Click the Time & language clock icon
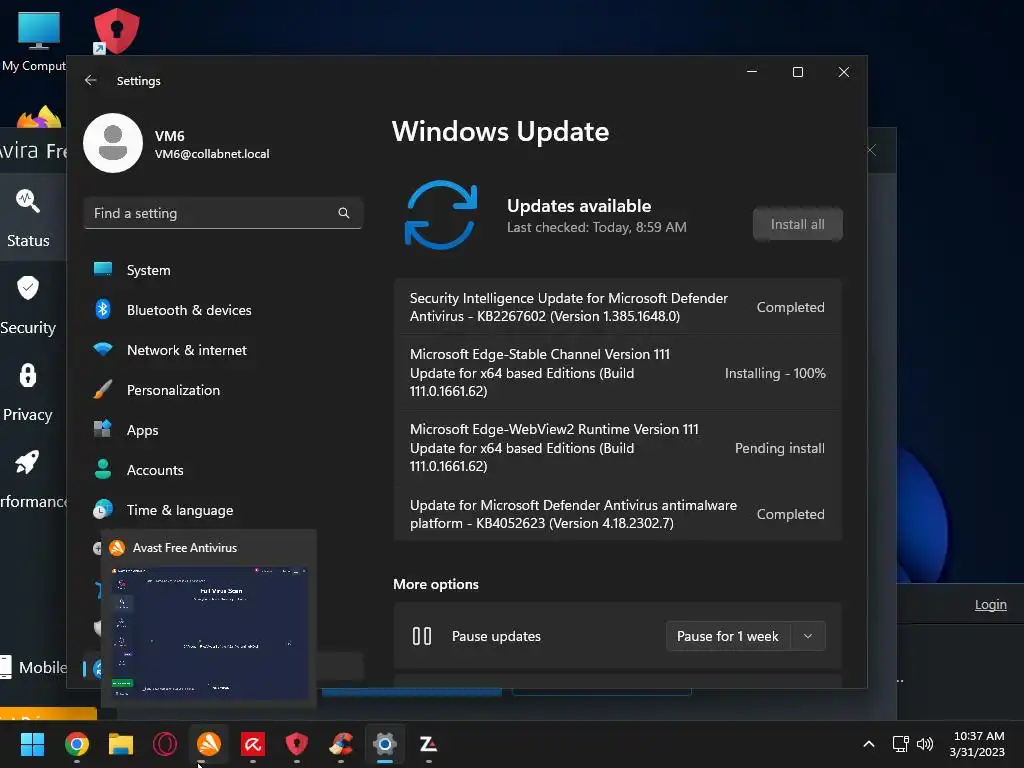This screenshot has width=1024, height=768. 103,509
